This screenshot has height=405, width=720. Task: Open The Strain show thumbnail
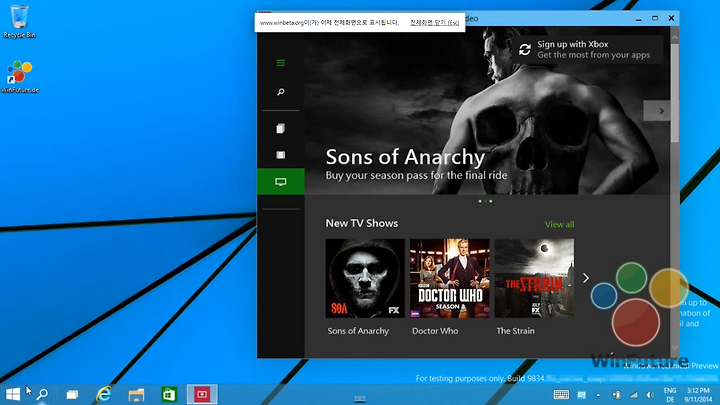point(534,278)
